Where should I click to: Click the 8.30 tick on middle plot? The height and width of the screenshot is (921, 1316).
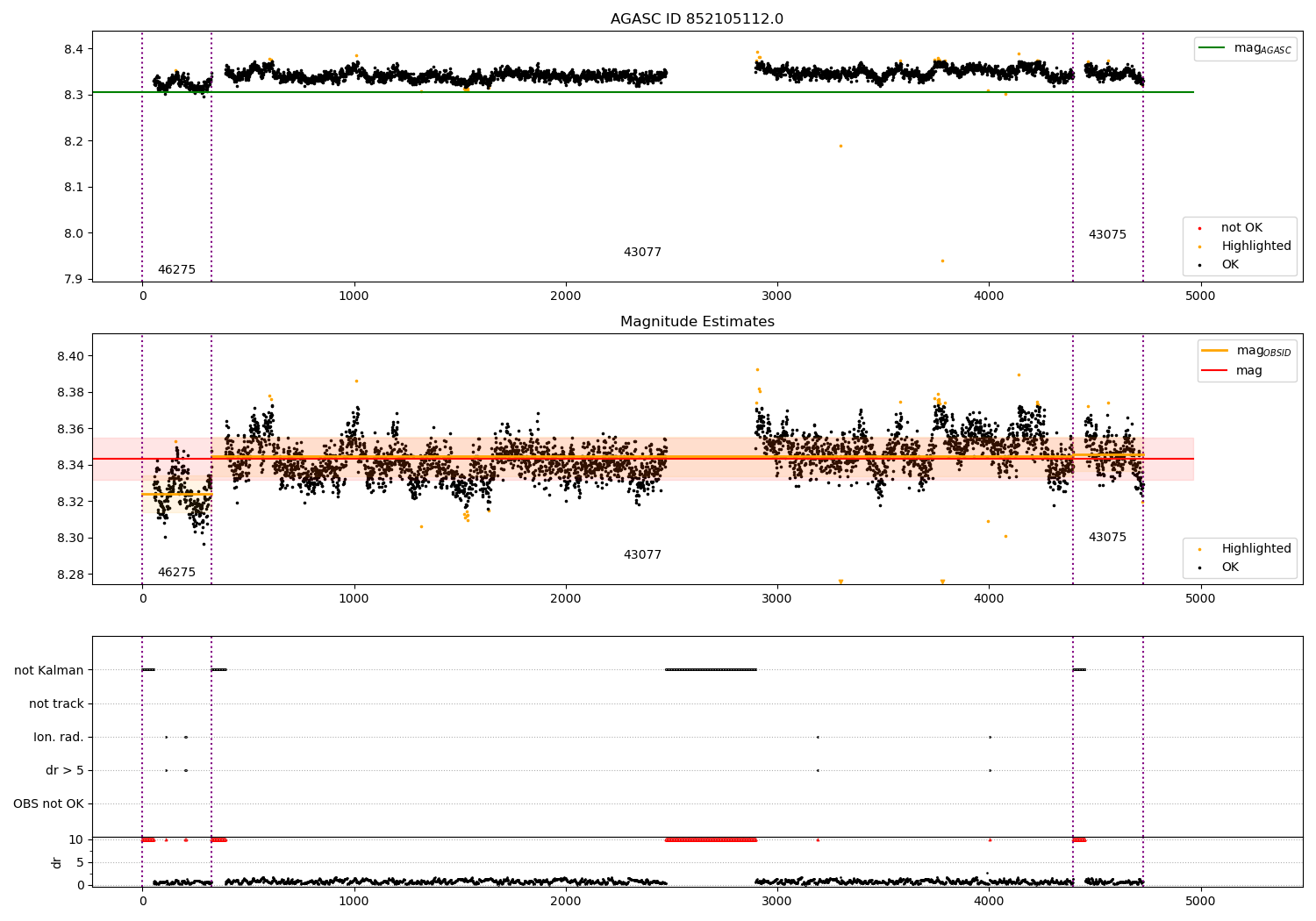click(70, 539)
